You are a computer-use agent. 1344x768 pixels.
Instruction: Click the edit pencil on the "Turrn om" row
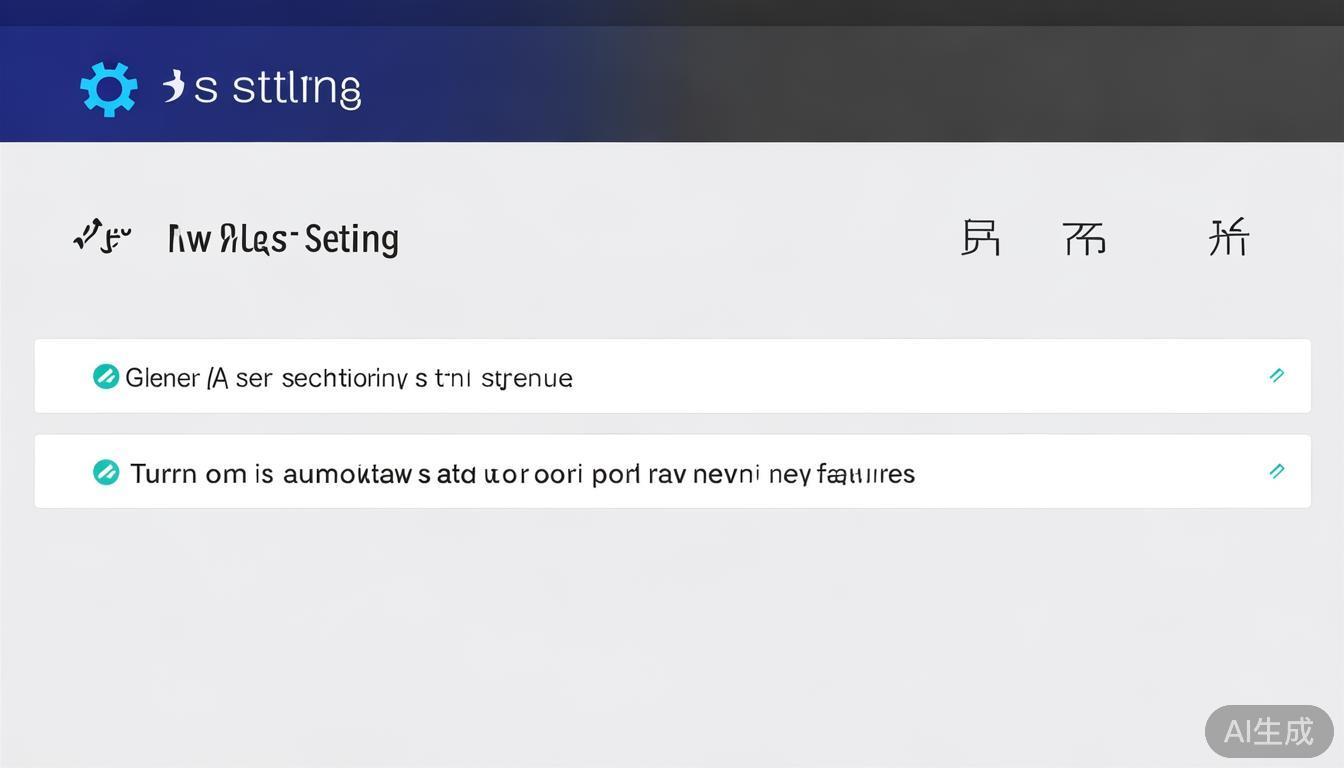point(1276,471)
